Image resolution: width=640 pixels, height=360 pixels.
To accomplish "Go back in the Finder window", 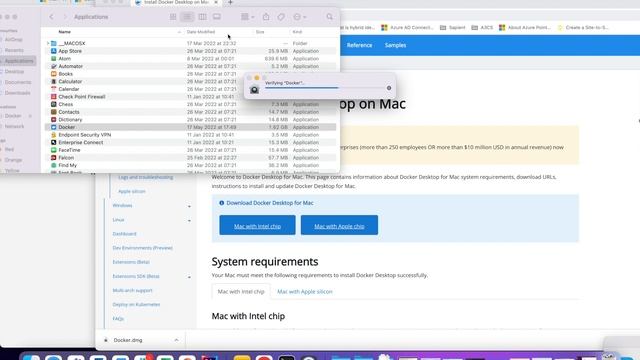I will (51, 17).
